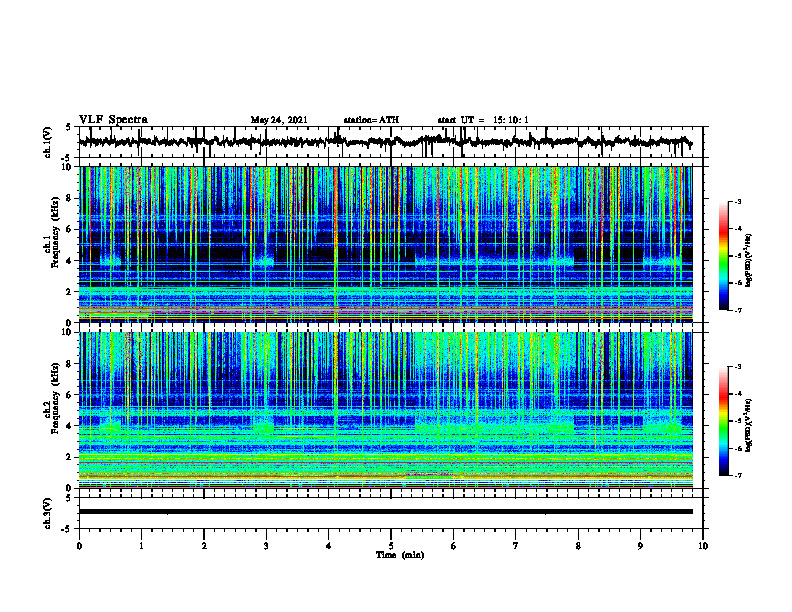The image size is (792, 612).
Task: Click the "-5" tick of ch.3(V) axis
Action: point(67,529)
